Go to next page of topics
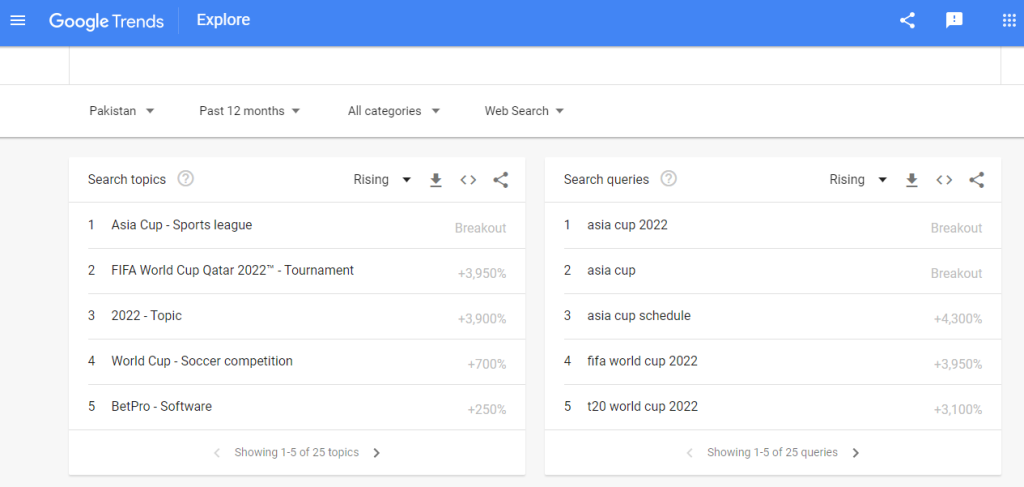1024x487 pixels. (376, 452)
